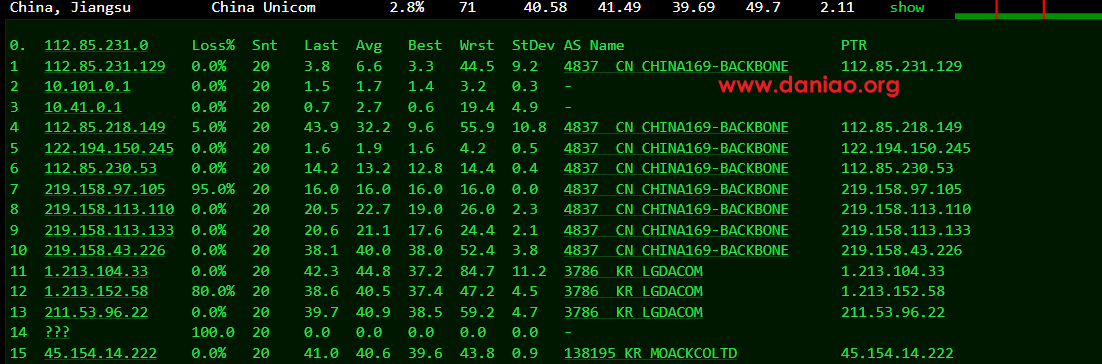Click the header IP 112.85.231.0

pyautogui.click(x=96, y=45)
